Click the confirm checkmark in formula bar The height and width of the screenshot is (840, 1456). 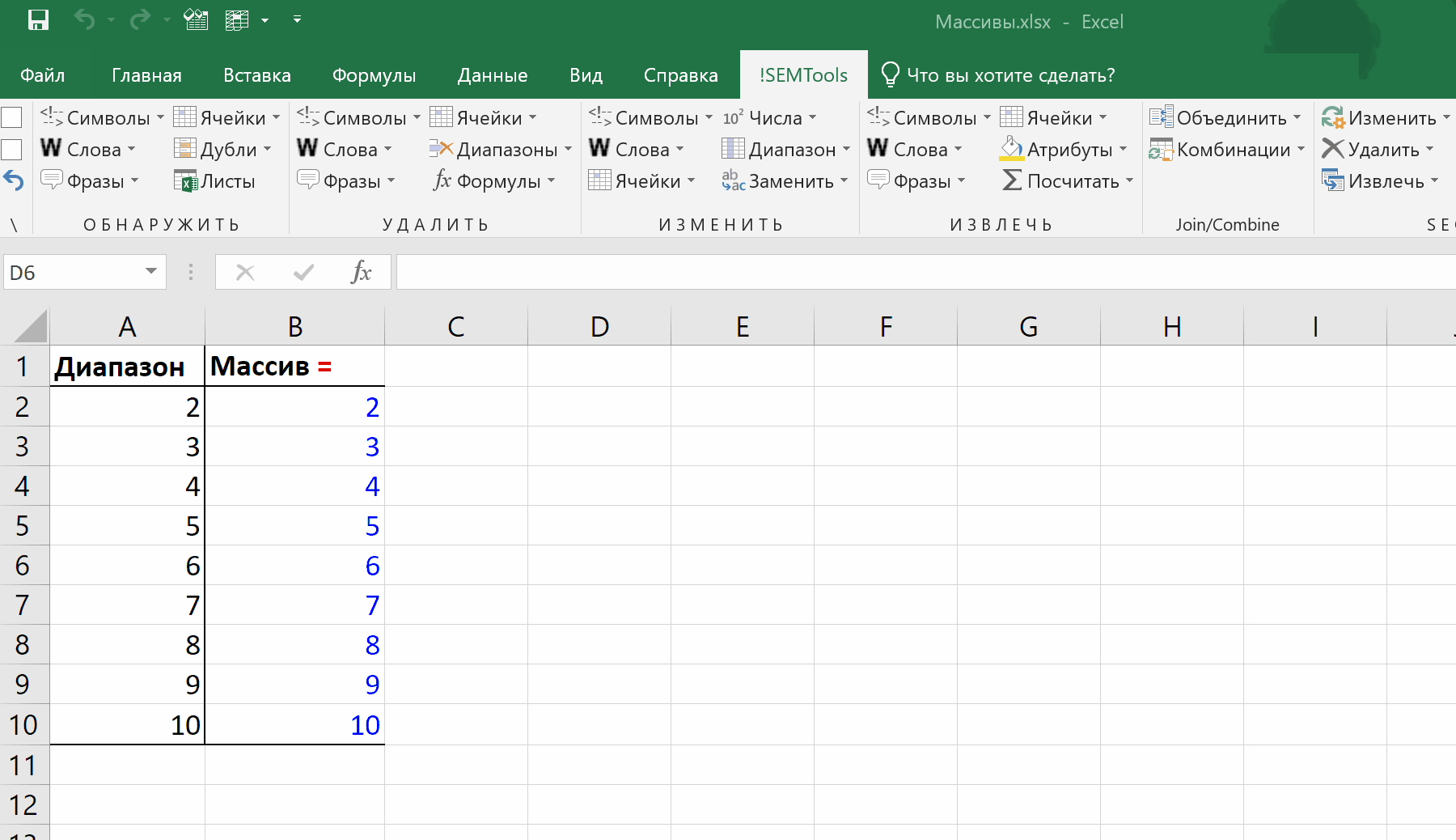[x=303, y=273]
